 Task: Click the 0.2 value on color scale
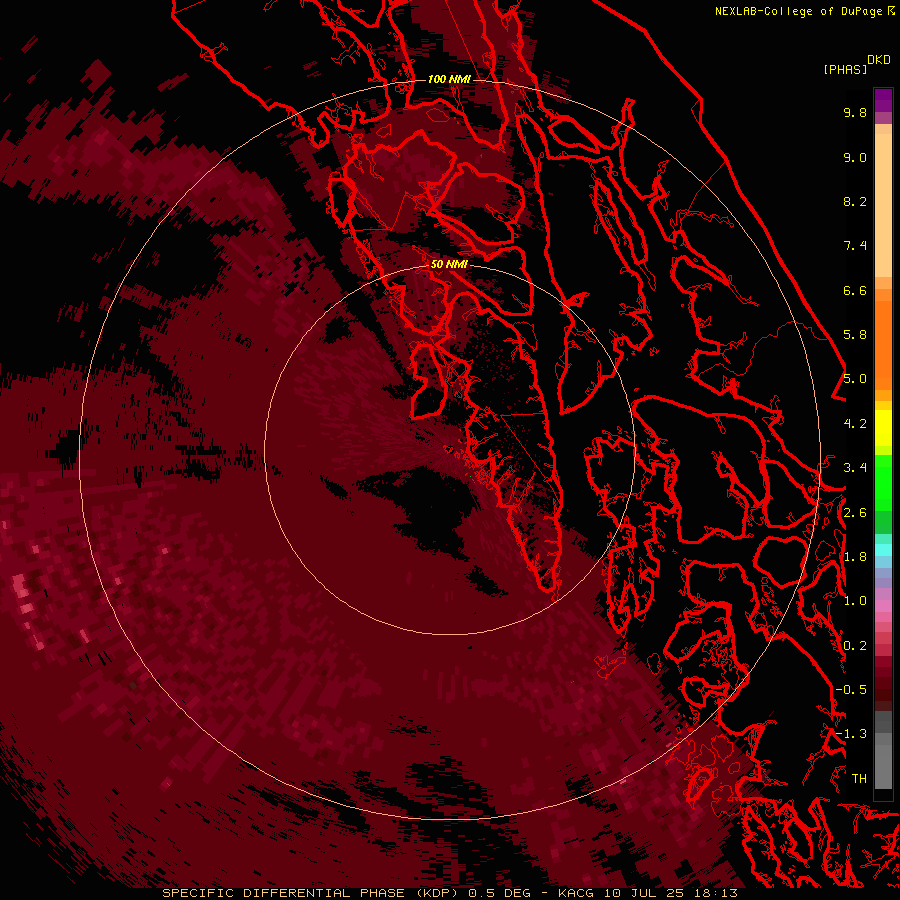coord(855,646)
